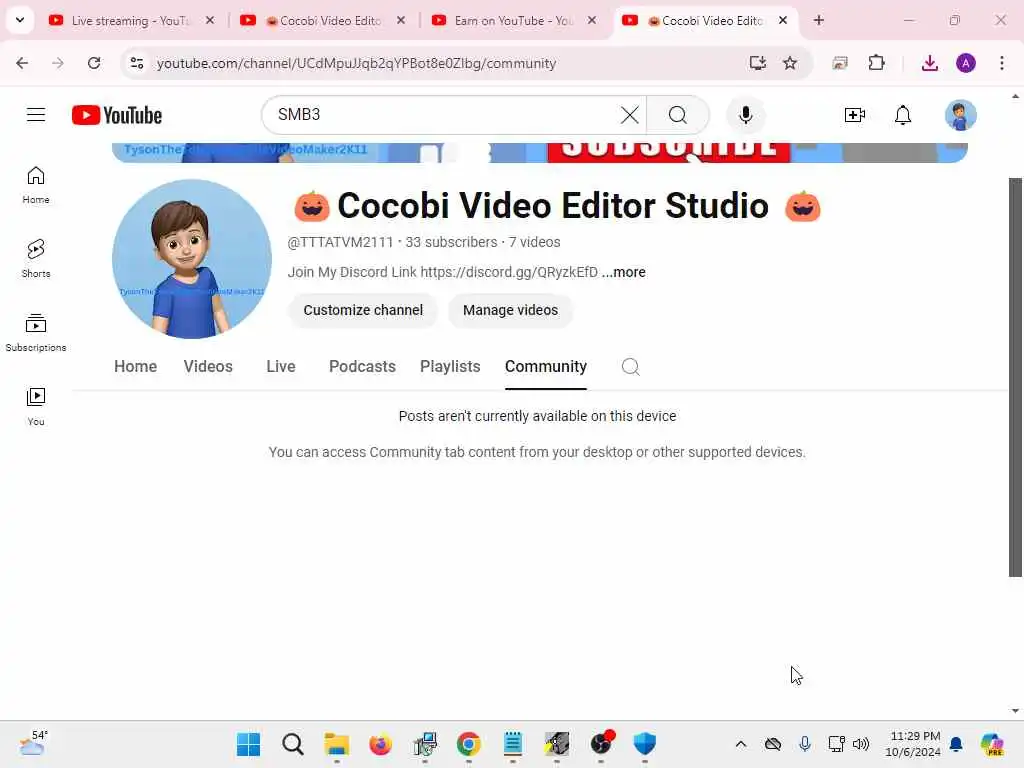
Task: Click the channel profile picture
Action: [192, 259]
